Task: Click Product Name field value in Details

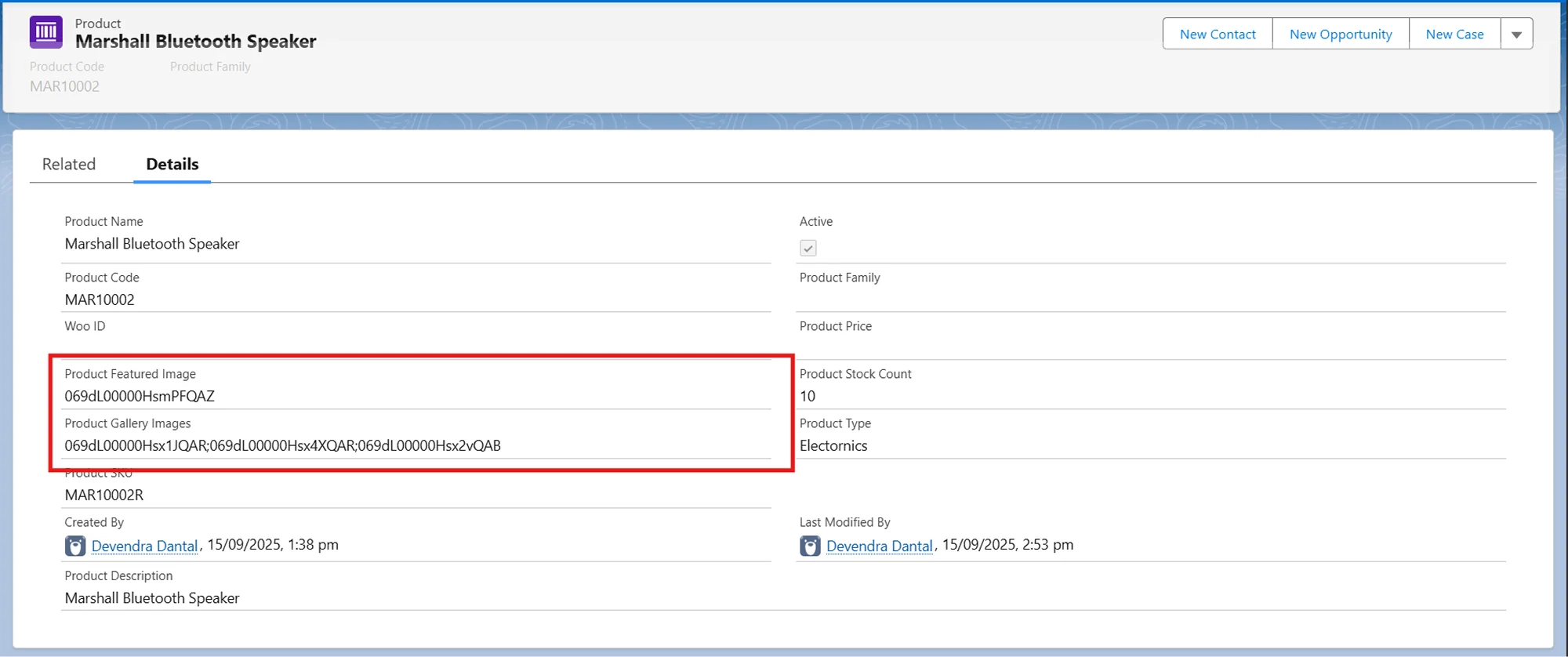Action: point(152,244)
